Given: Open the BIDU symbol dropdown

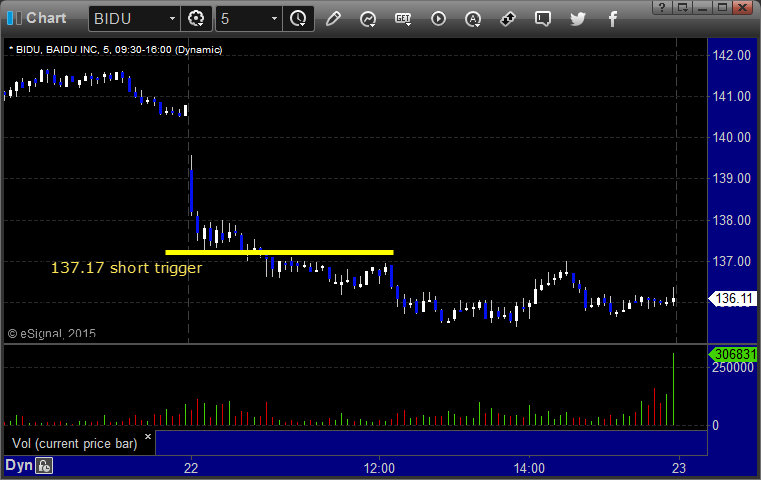Looking at the screenshot, I should point(172,18).
